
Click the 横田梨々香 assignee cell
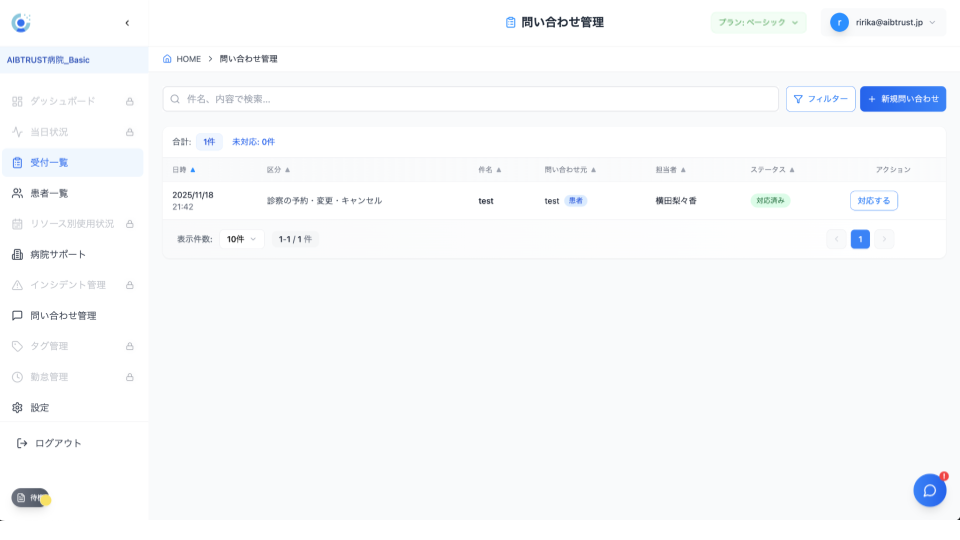[x=676, y=201]
